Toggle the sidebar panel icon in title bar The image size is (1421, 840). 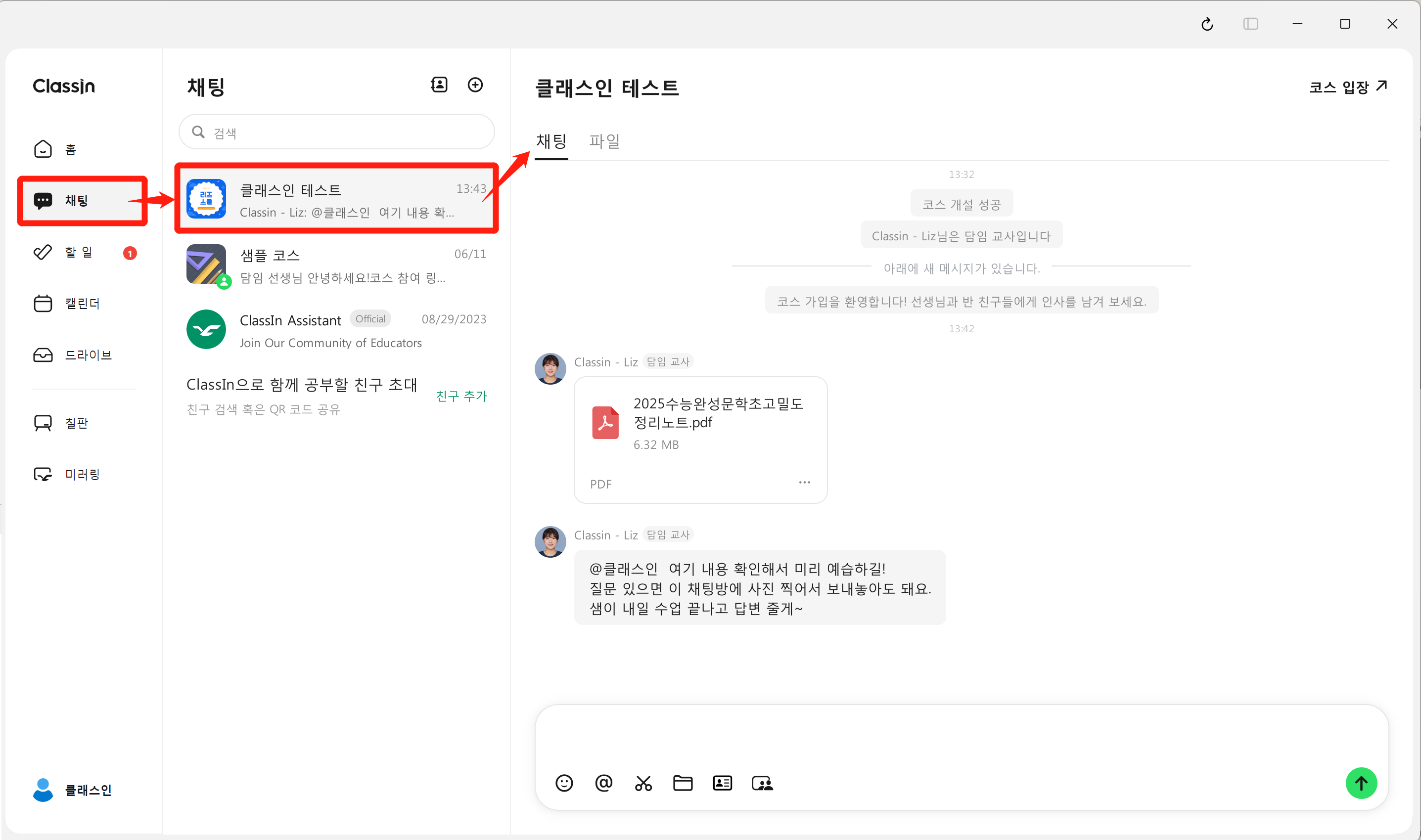coord(1250,24)
